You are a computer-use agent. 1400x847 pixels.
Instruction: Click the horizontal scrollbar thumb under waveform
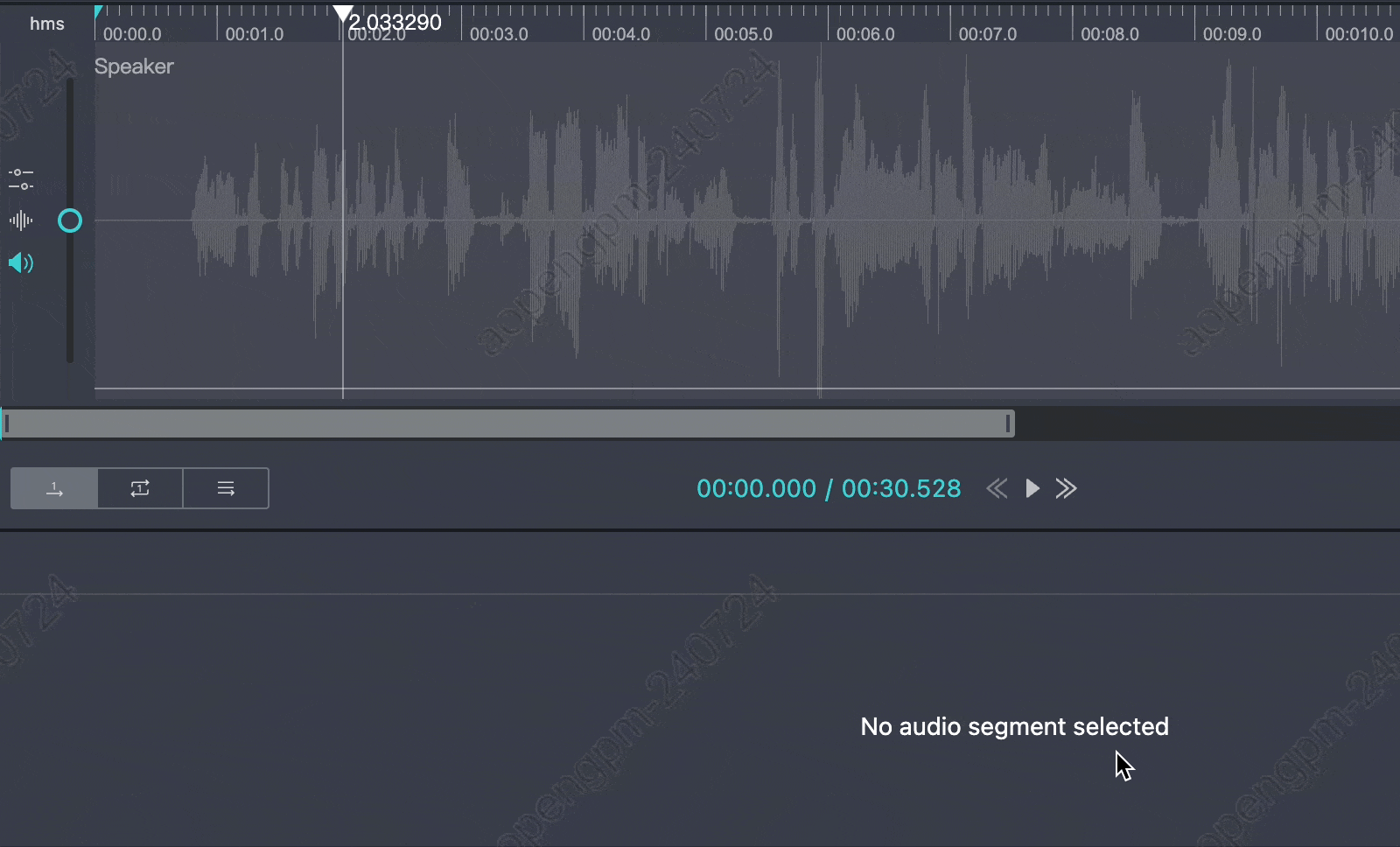click(x=507, y=424)
